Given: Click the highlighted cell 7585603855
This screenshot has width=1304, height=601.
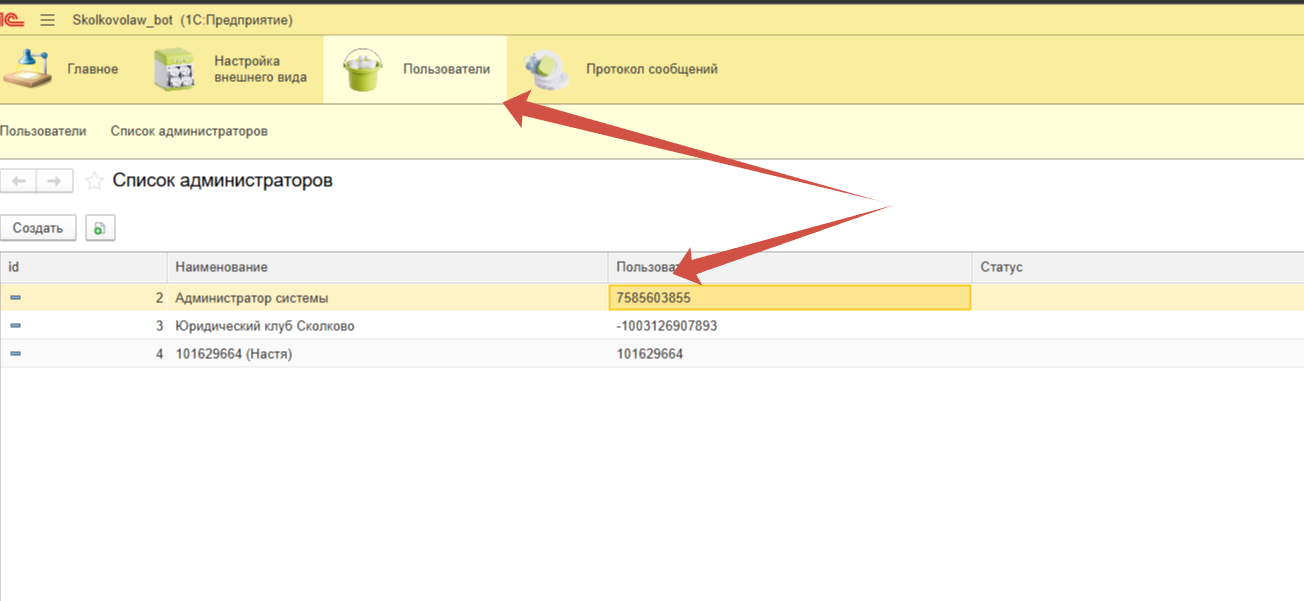Looking at the screenshot, I should point(788,298).
